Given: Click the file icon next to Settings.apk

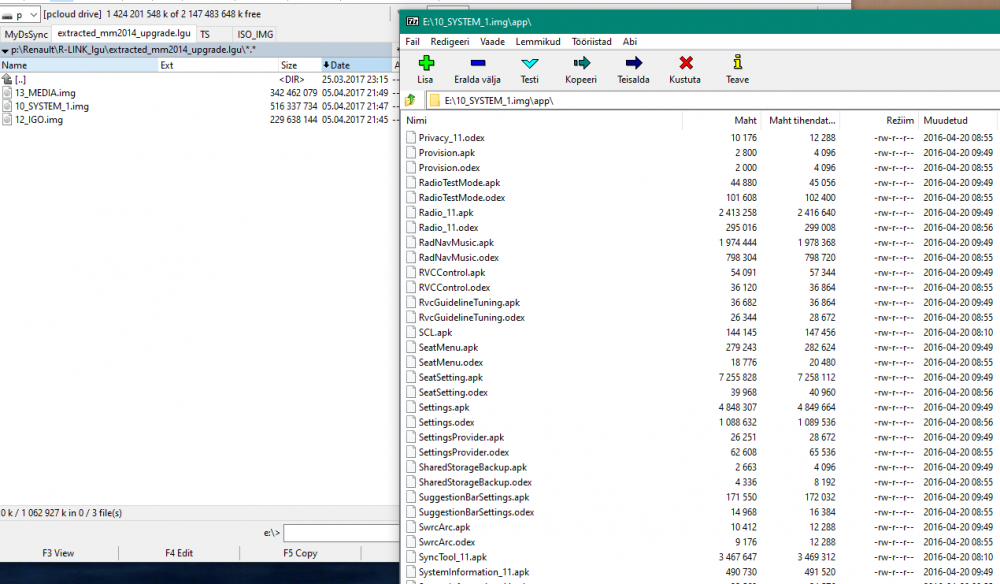Looking at the screenshot, I should point(411,407).
